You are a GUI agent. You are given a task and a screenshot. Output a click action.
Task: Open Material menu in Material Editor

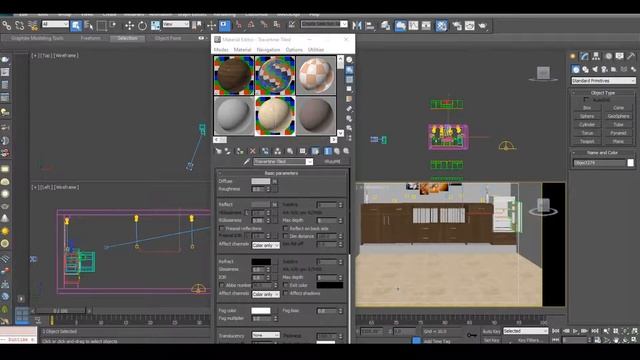point(242,50)
